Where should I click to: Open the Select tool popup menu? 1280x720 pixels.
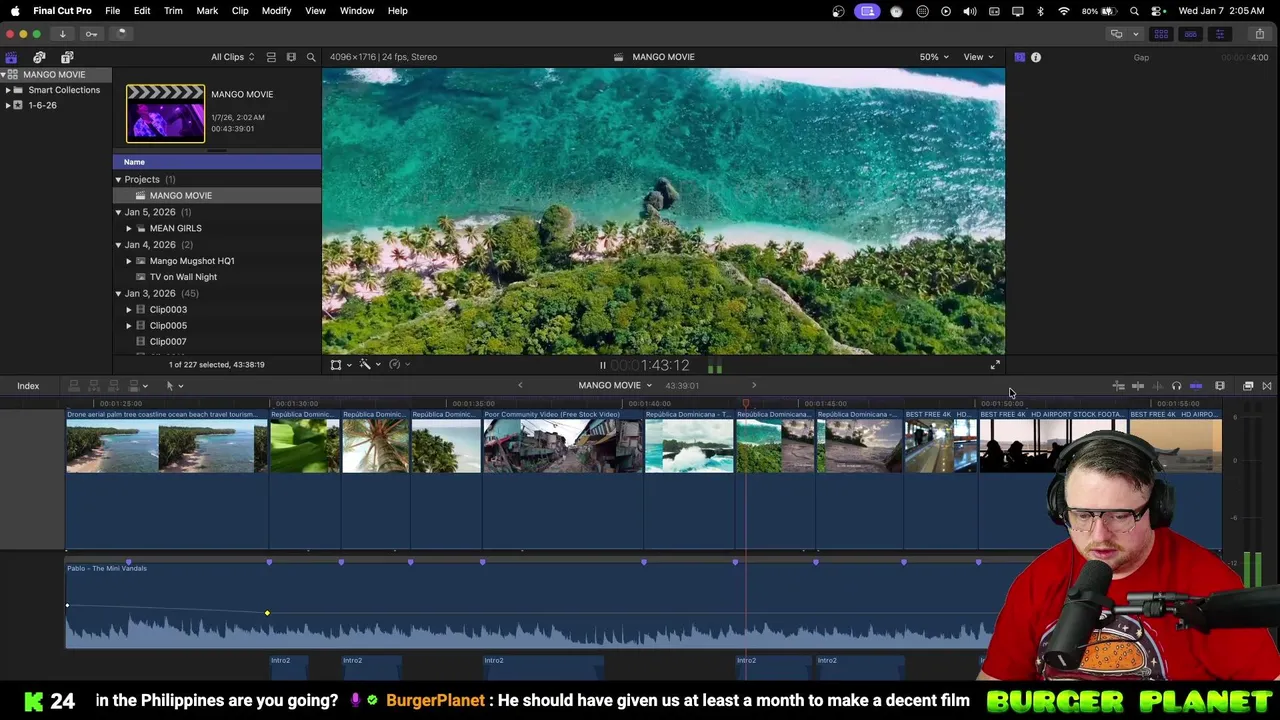pos(174,386)
